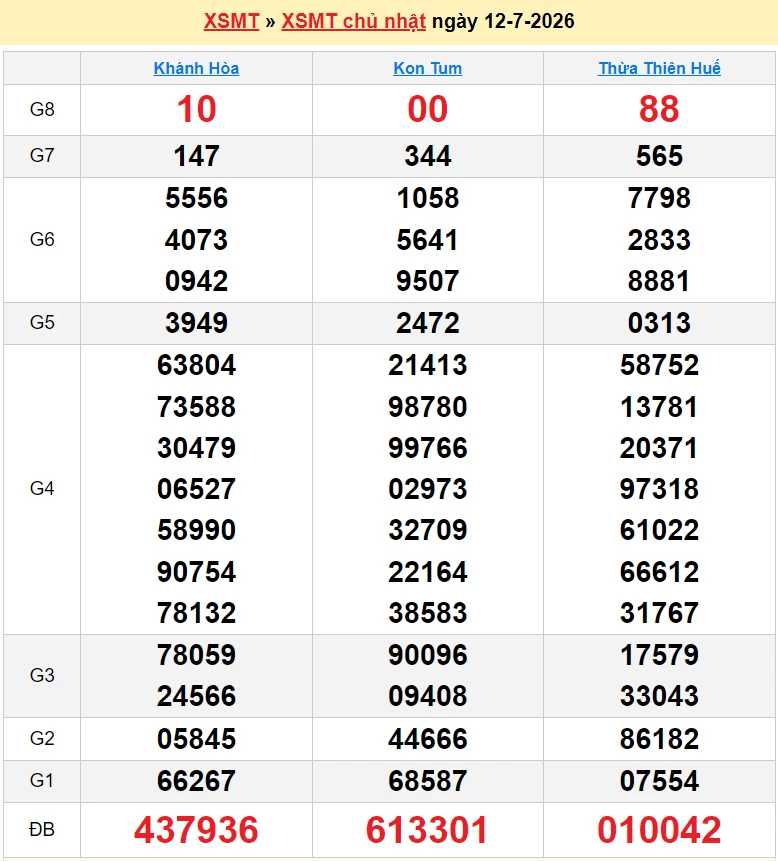778x861 pixels.
Task: Select G4 number 58752
Action: coord(659,365)
